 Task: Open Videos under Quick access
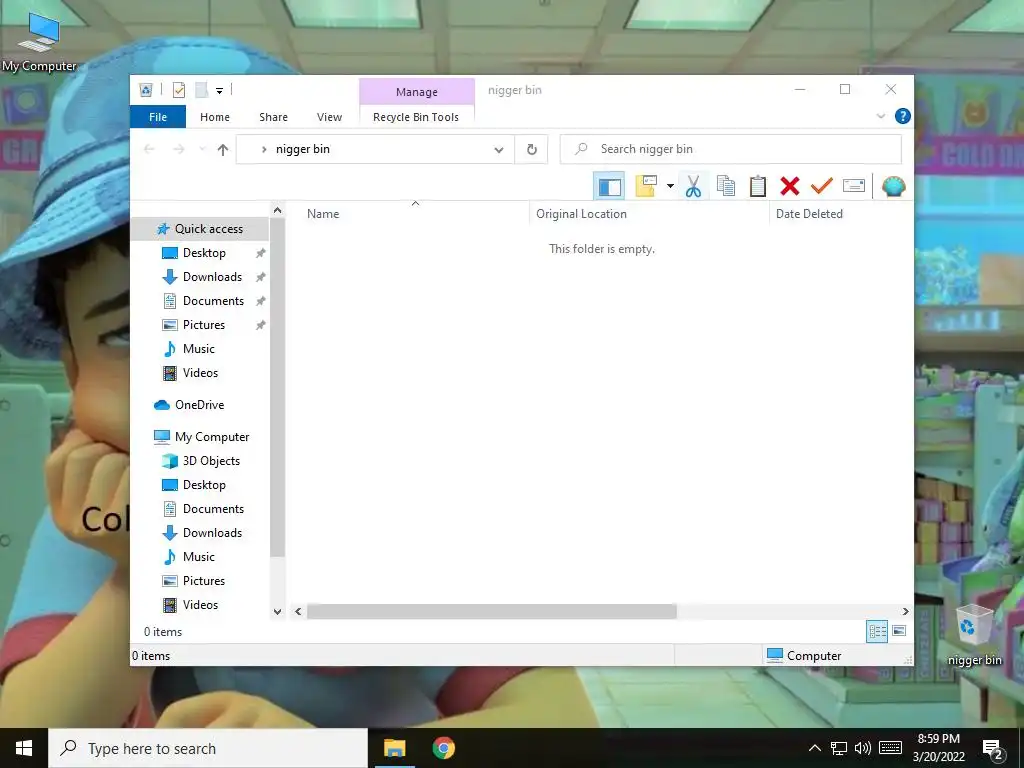200,373
